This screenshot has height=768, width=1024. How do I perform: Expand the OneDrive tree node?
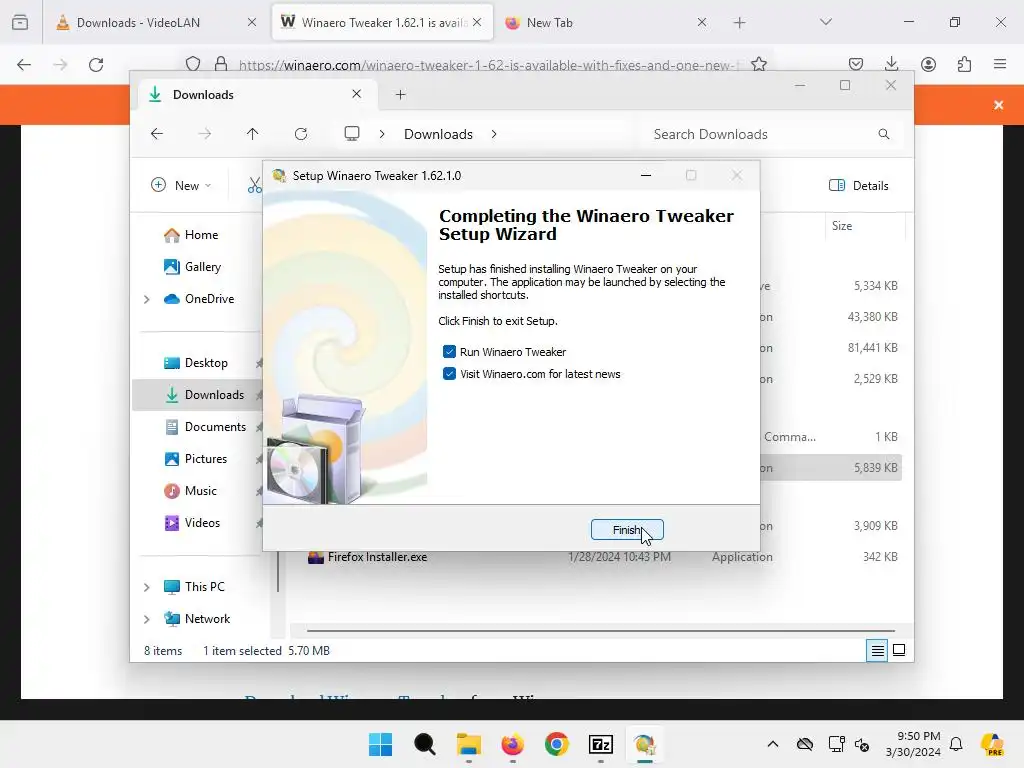(147, 299)
